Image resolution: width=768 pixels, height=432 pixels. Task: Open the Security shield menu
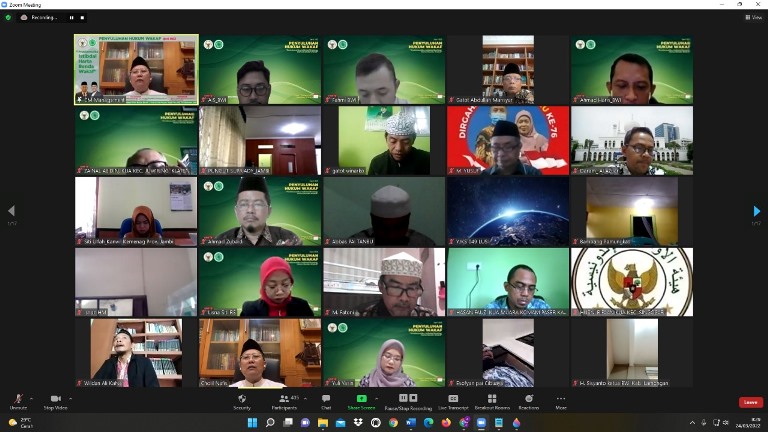[242, 402]
